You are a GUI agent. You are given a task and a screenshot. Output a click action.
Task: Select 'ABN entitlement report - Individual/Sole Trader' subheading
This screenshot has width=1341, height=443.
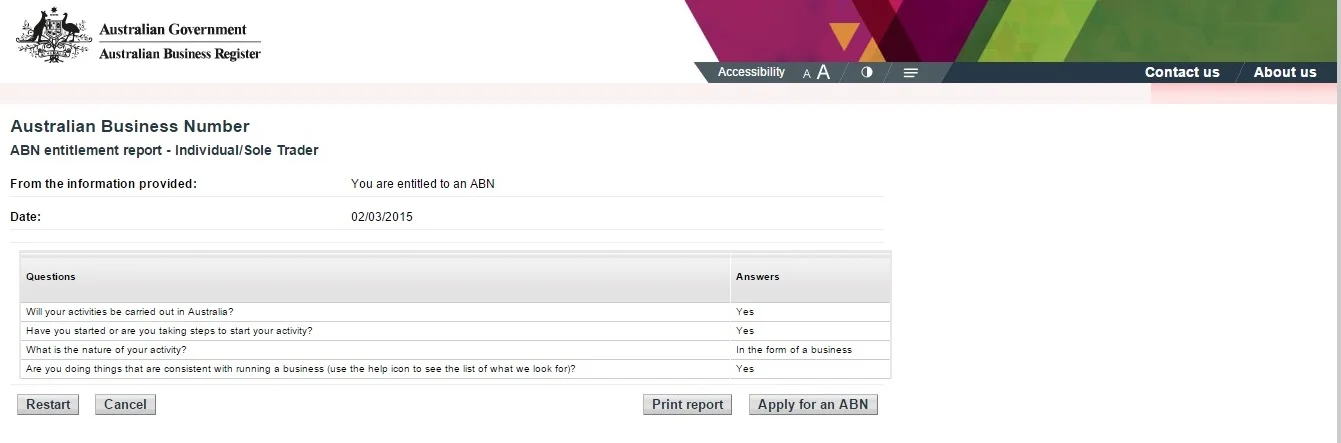click(x=164, y=151)
